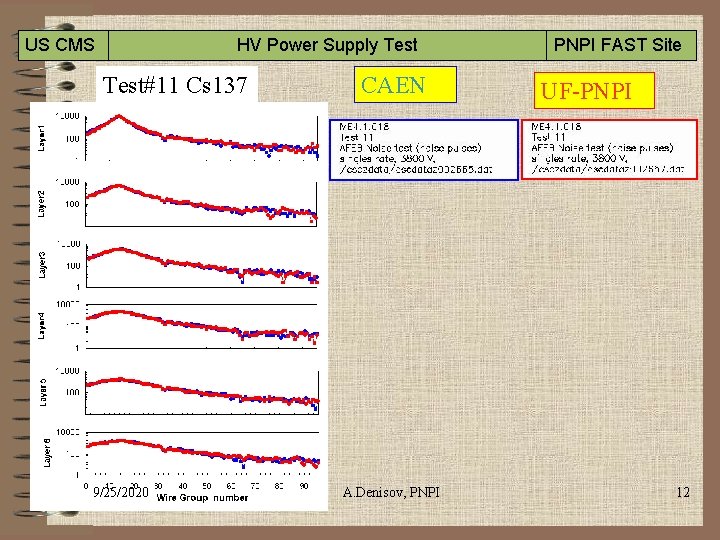
Task: Click the Layer4 plot
Action: click(202, 326)
